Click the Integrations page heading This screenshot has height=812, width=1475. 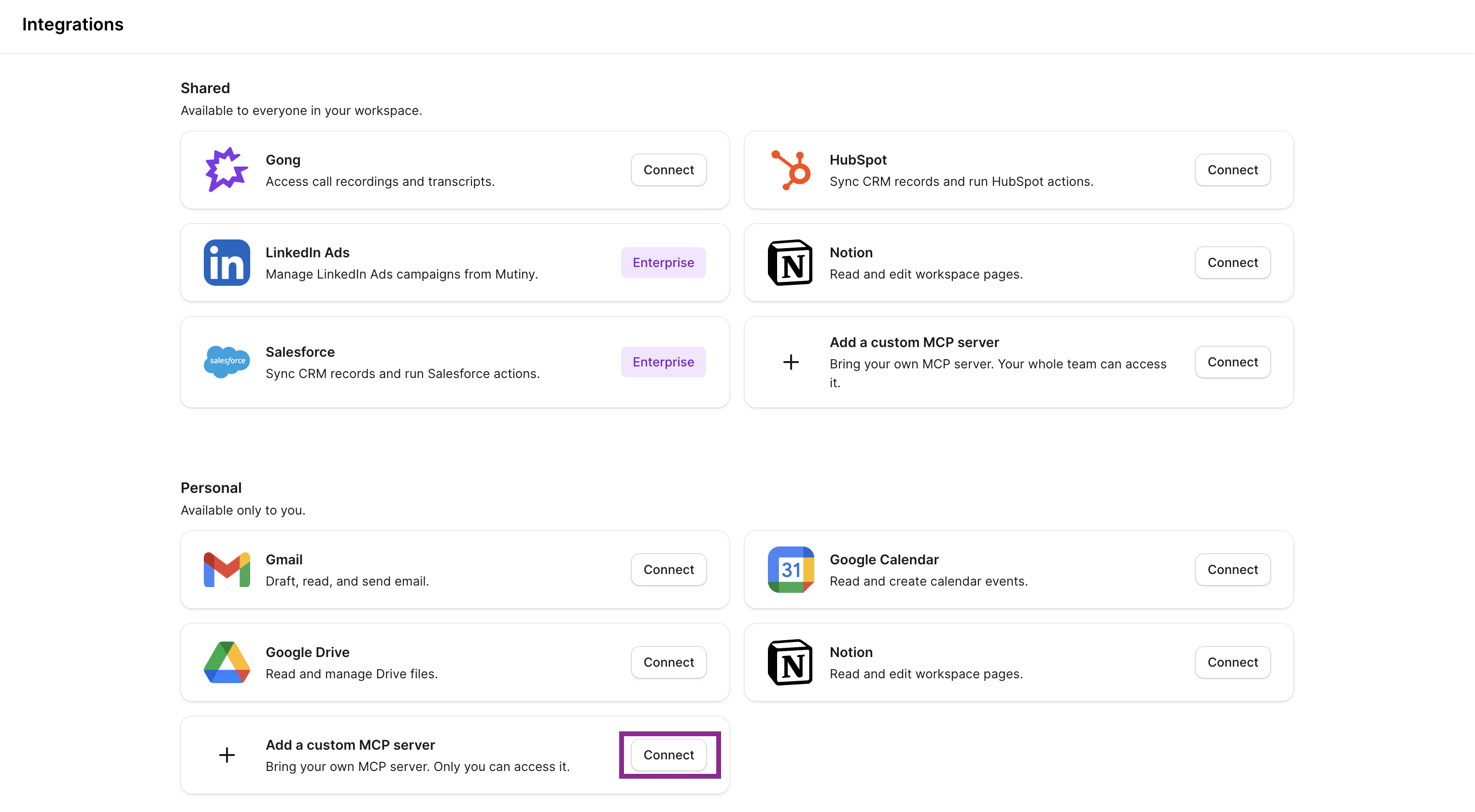[73, 25]
